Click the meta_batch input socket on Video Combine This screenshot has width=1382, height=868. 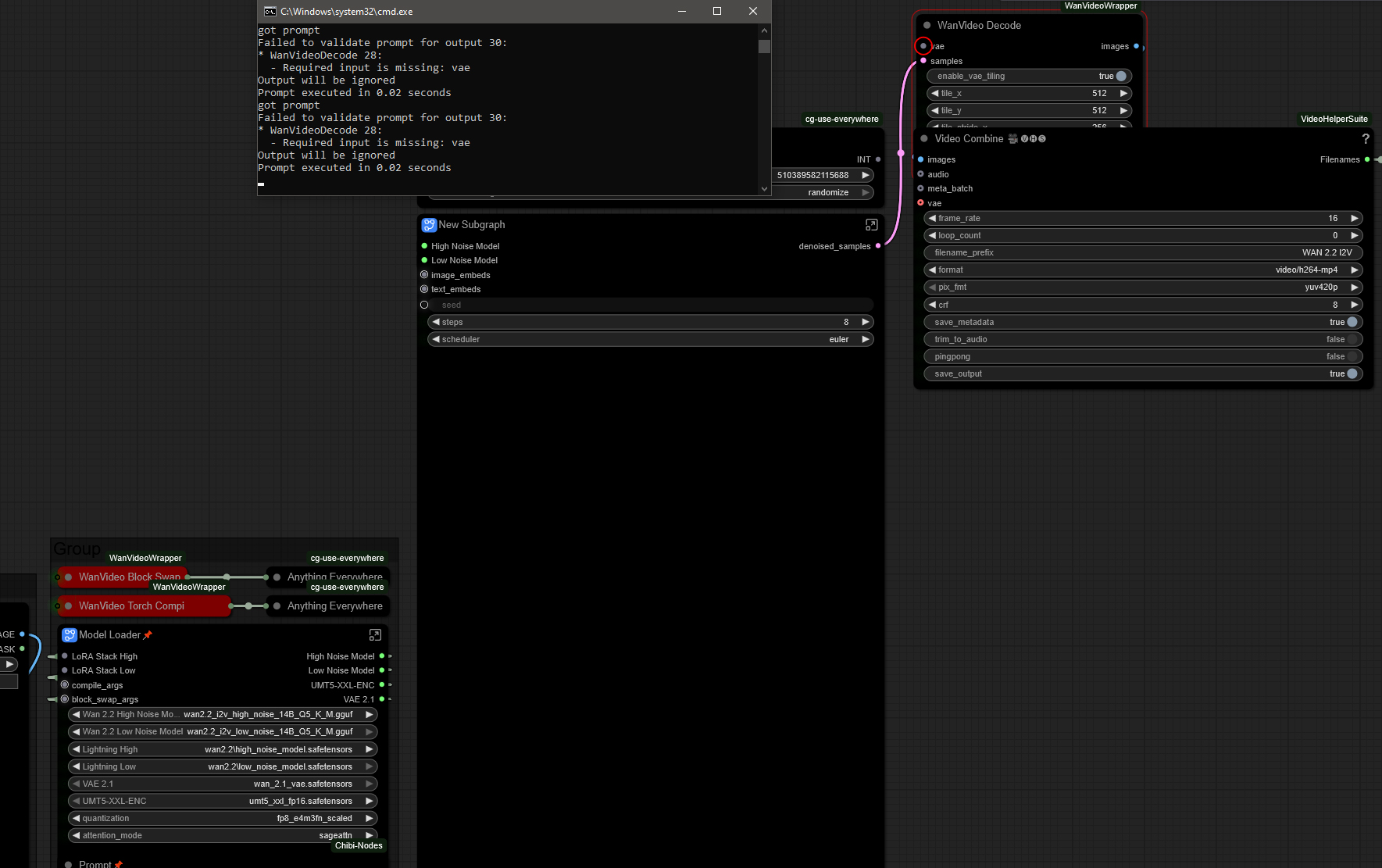click(x=920, y=188)
